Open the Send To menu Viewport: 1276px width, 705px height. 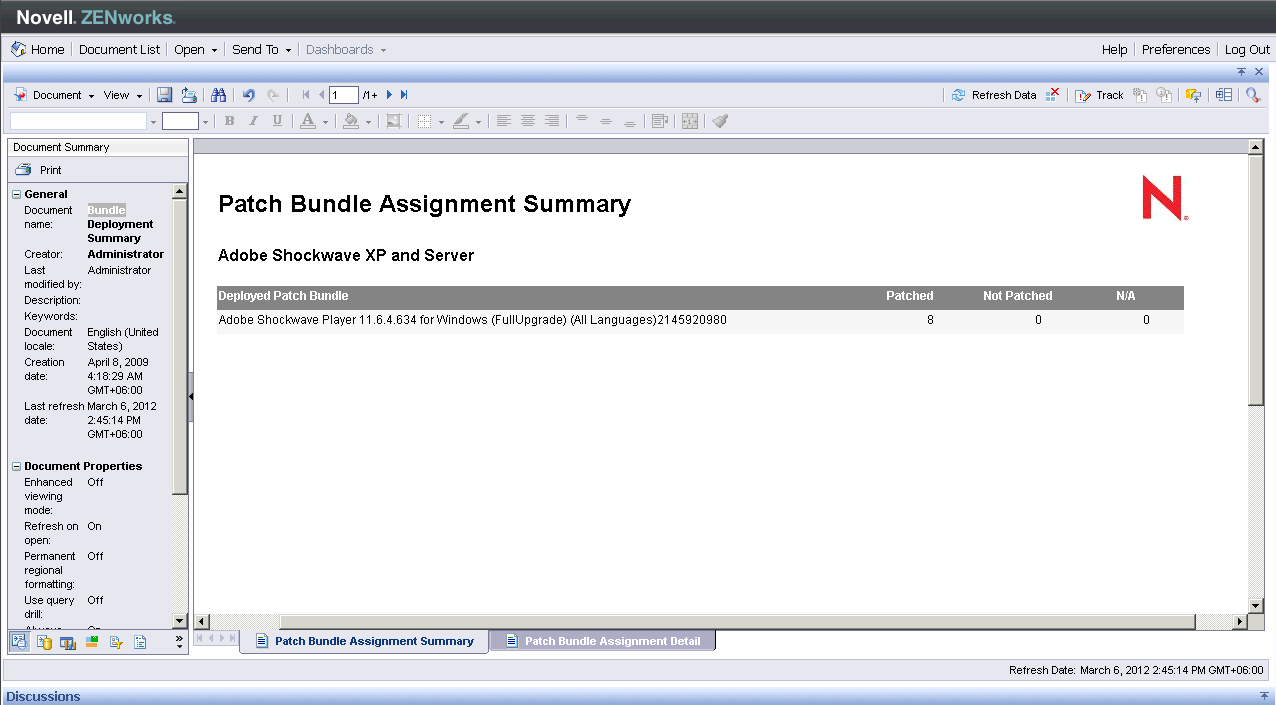(262, 49)
